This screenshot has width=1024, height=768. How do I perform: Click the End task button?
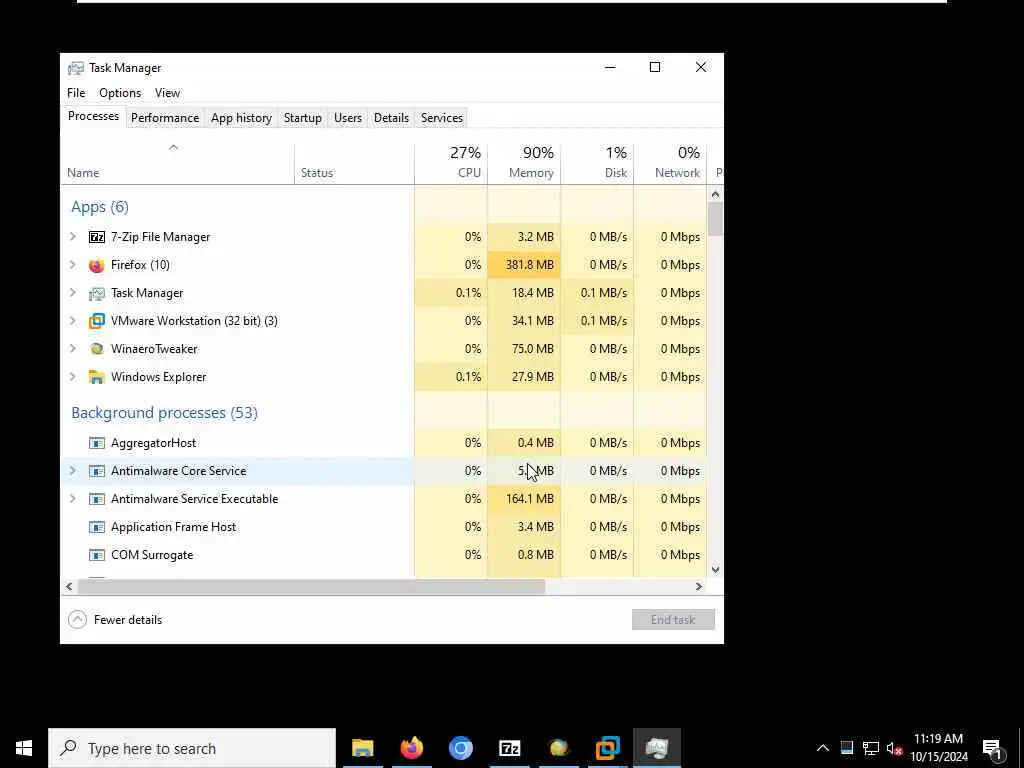[x=673, y=620]
